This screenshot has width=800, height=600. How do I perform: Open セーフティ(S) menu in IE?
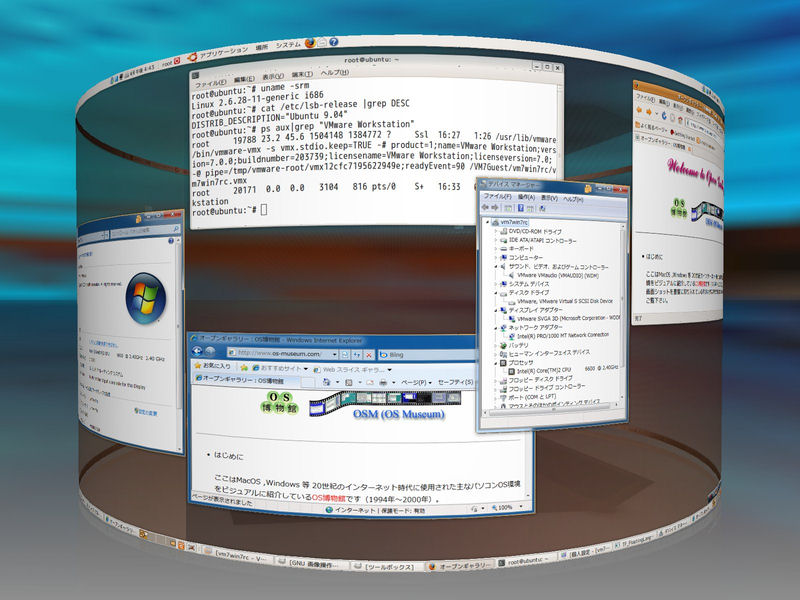[455, 382]
